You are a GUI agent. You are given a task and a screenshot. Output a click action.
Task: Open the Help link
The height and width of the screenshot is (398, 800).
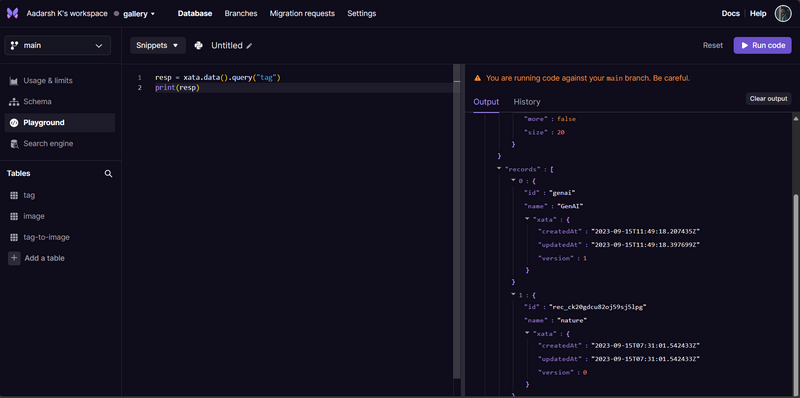click(x=758, y=14)
